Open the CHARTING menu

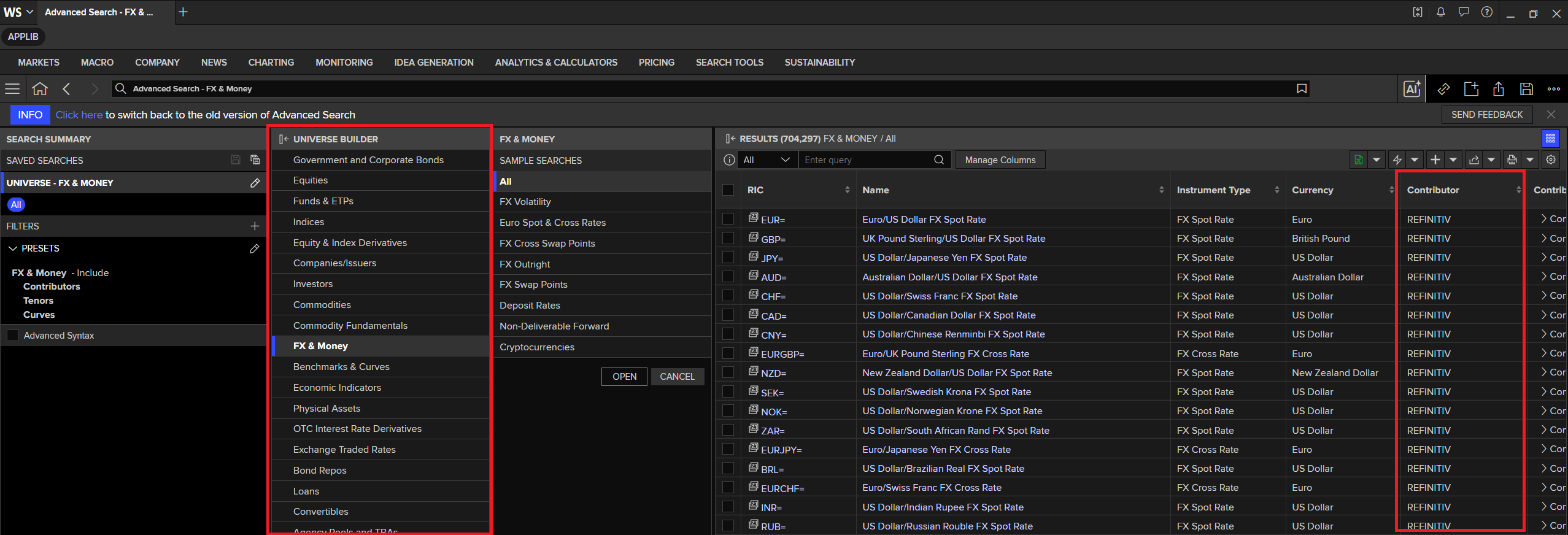tap(271, 63)
